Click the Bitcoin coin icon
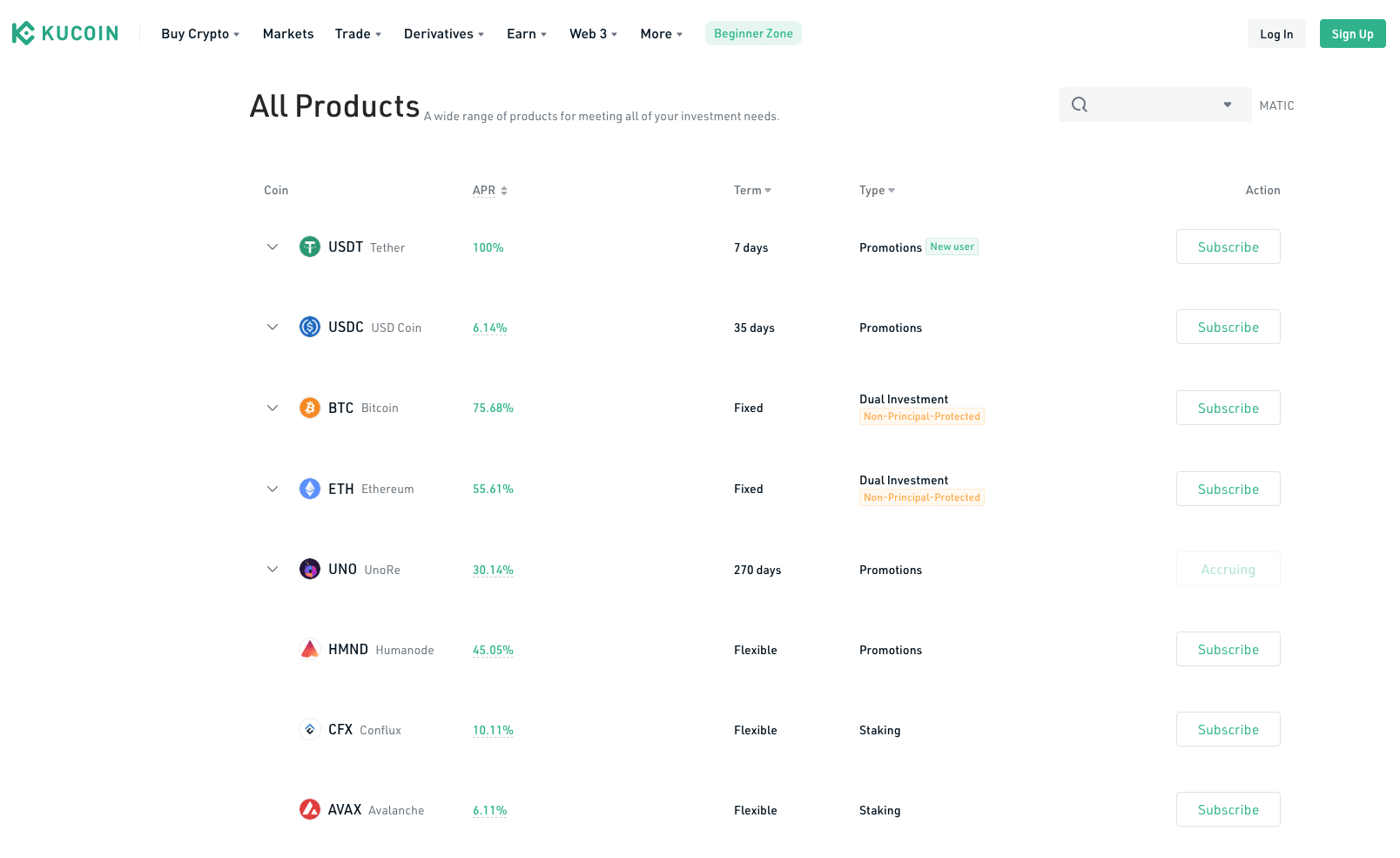1400x858 pixels. tap(310, 408)
